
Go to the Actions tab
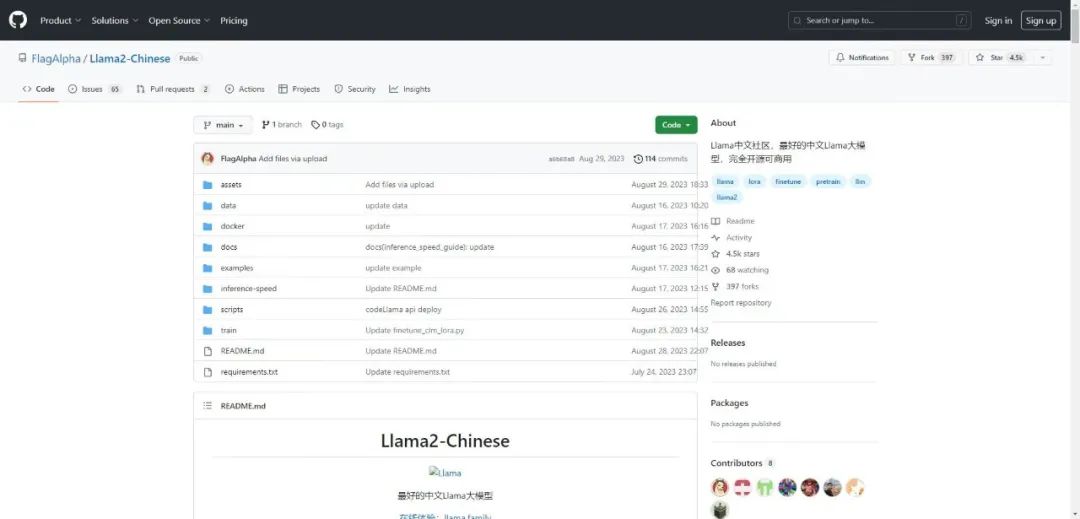pos(245,89)
